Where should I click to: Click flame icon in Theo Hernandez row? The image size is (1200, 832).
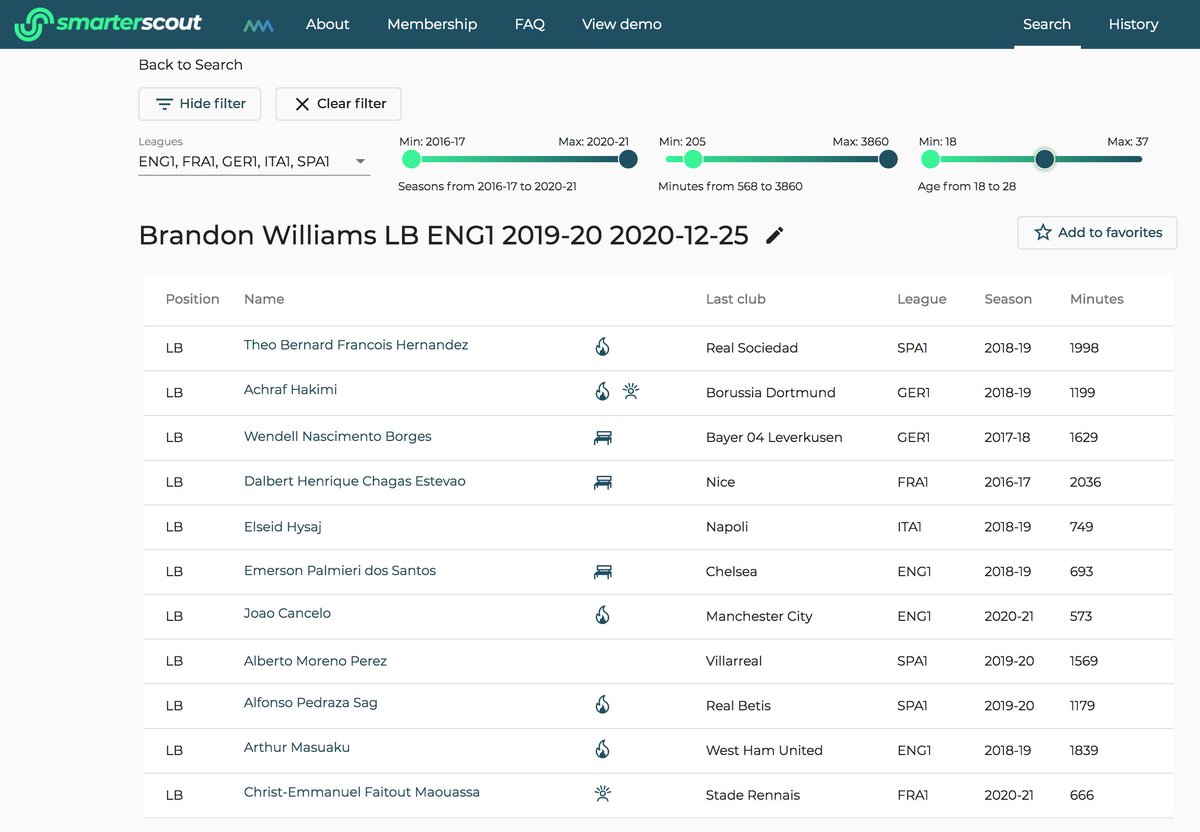[x=602, y=347]
